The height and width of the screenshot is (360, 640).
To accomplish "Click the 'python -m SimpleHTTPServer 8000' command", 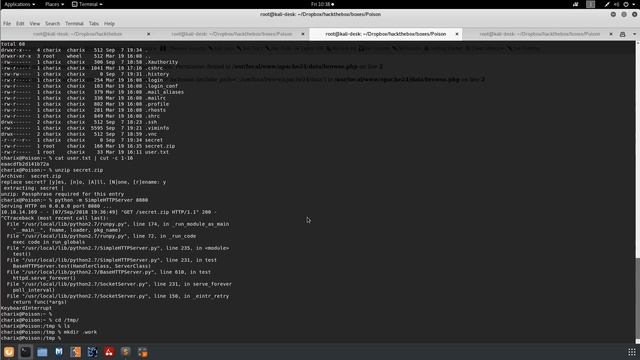I will coord(101,200).
